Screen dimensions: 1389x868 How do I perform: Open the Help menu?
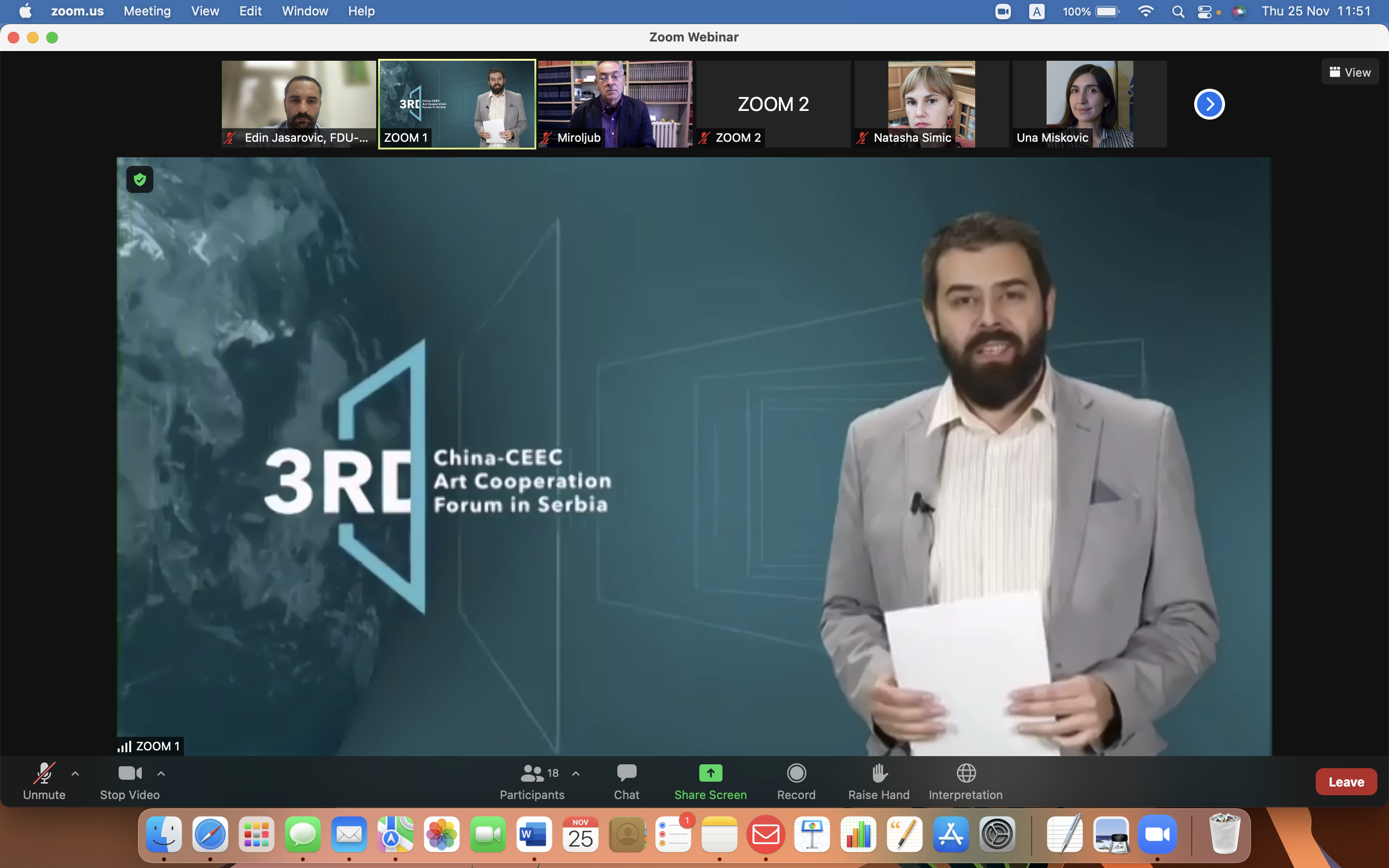[361, 11]
